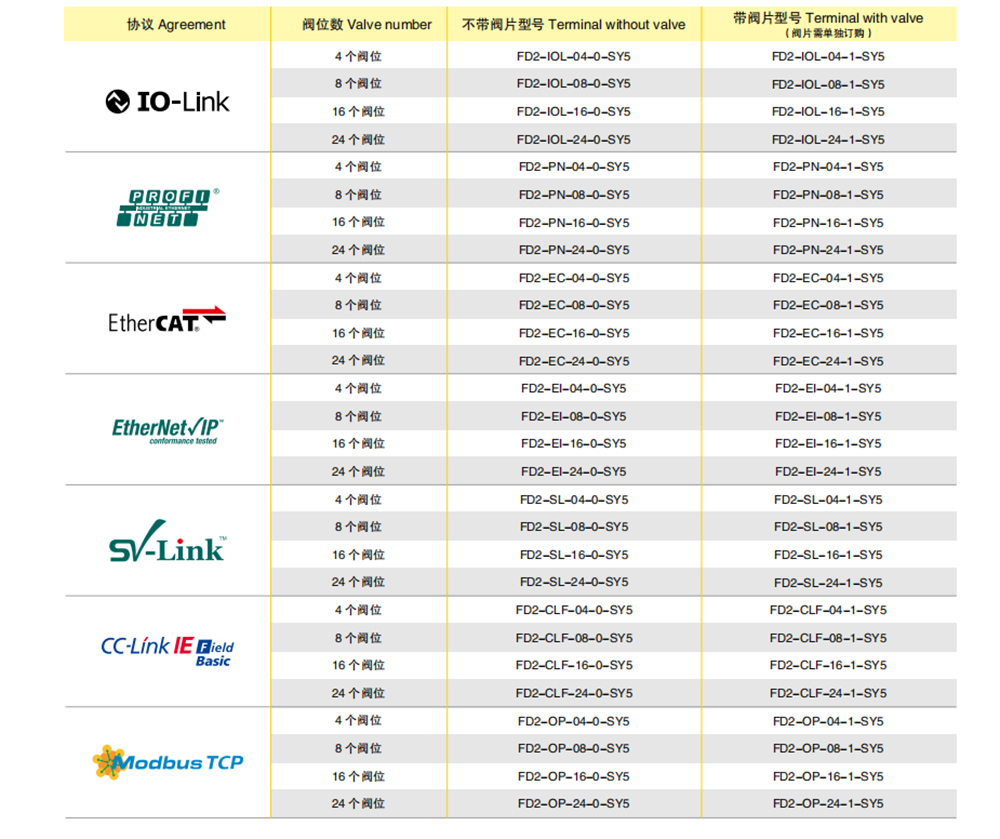The image size is (1000, 839).
Task: Select cell FD2-EI-04-0-SY5
Action: (573, 388)
